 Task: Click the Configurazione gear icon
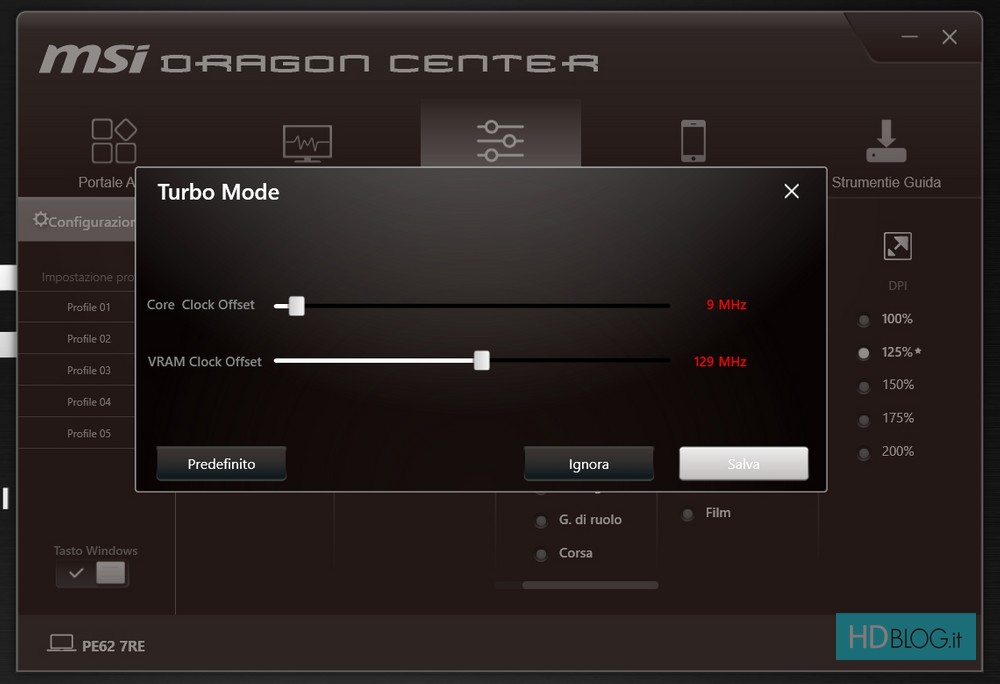coord(41,219)
